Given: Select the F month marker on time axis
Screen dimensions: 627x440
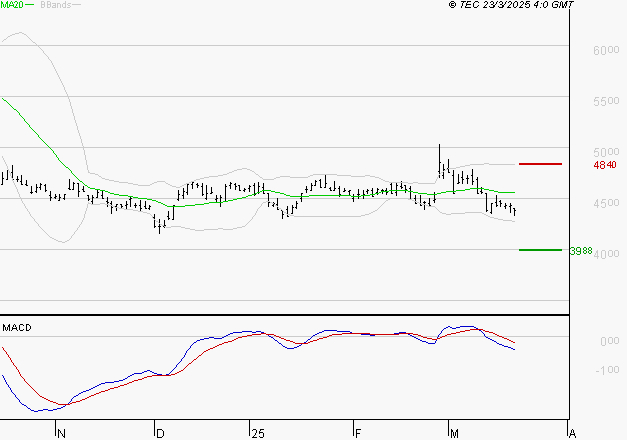Looking at the screenshot, I should (x=357, y=433).
